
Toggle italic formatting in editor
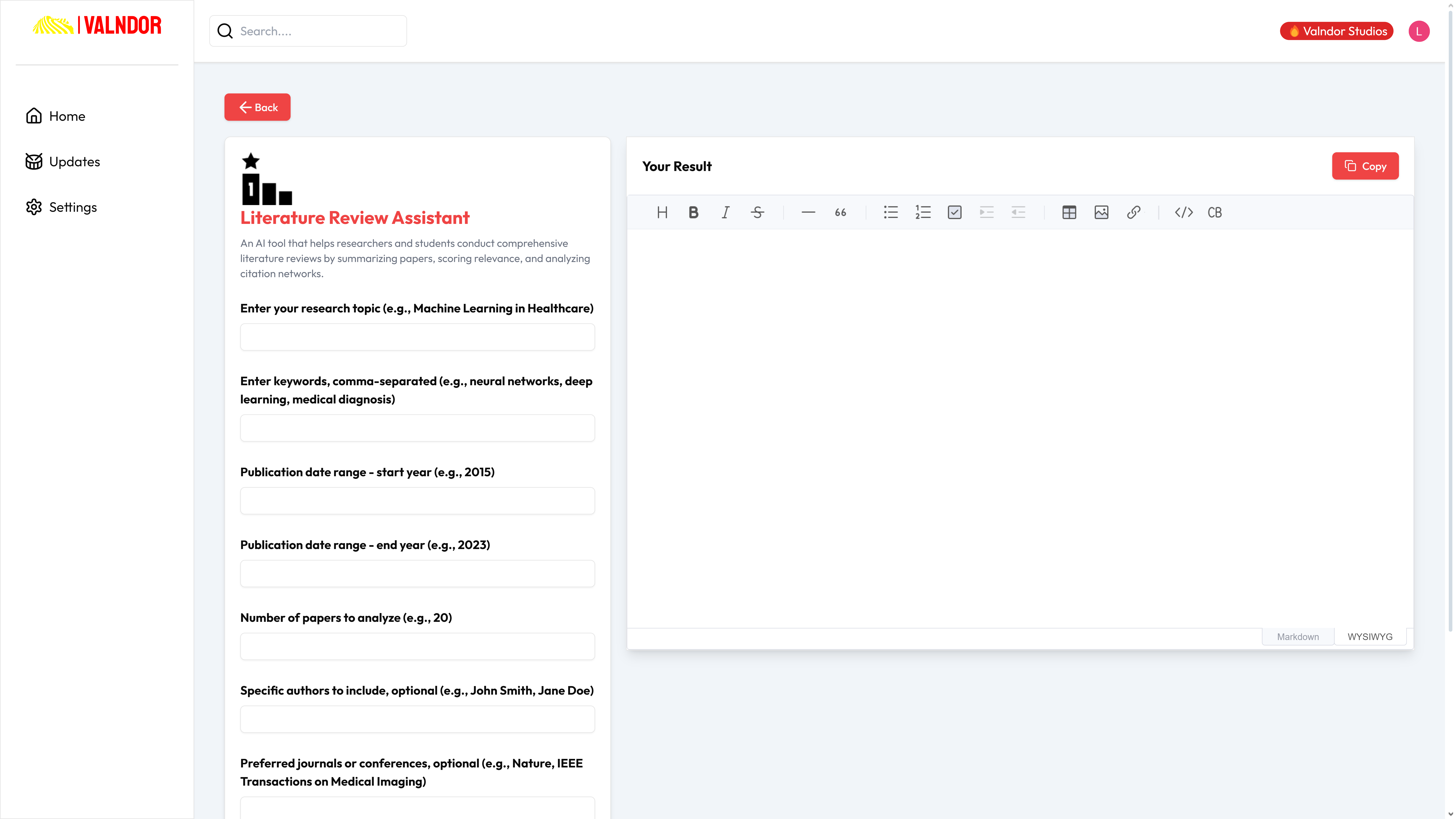726,213
